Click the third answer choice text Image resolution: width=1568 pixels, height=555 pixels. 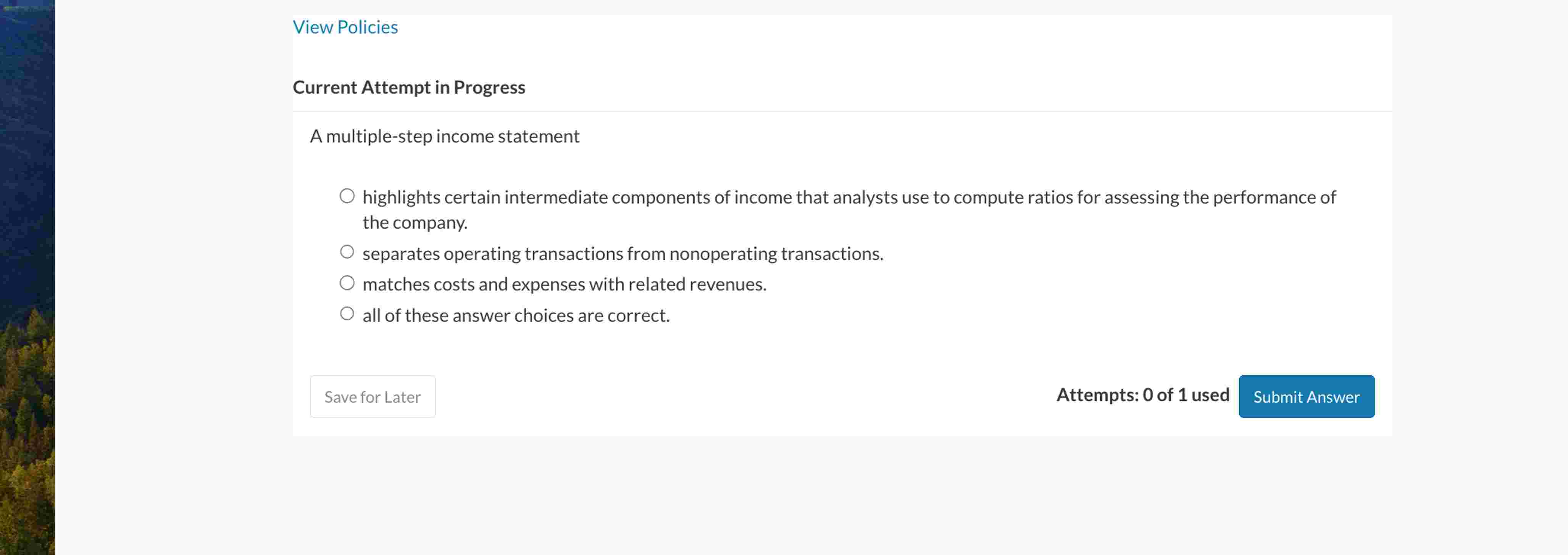click(x=565, y=283)
